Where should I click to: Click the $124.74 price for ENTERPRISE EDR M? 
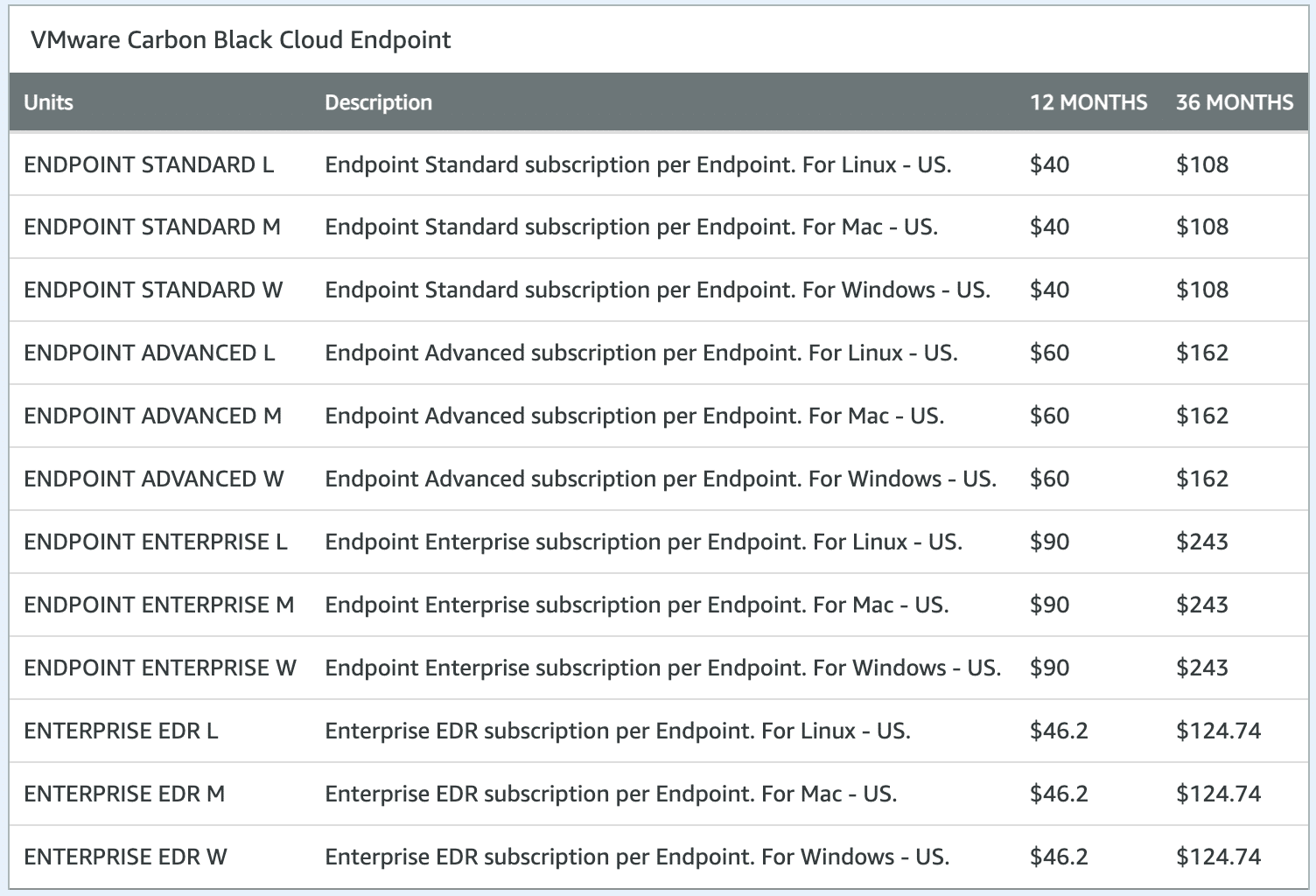click(1219, 794)
